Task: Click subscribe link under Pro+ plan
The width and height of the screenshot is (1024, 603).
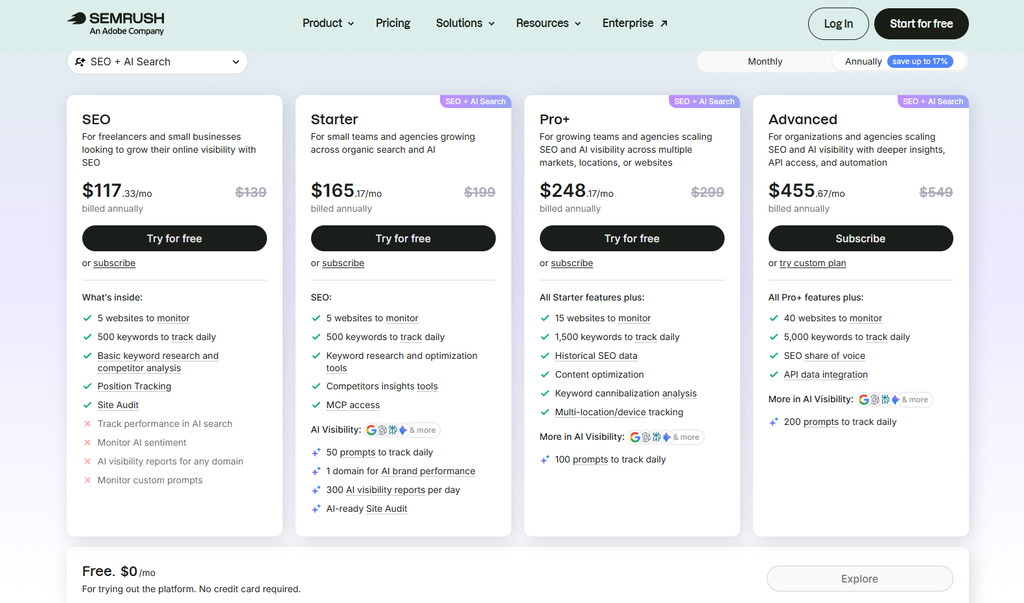Action: click(571, 263)
